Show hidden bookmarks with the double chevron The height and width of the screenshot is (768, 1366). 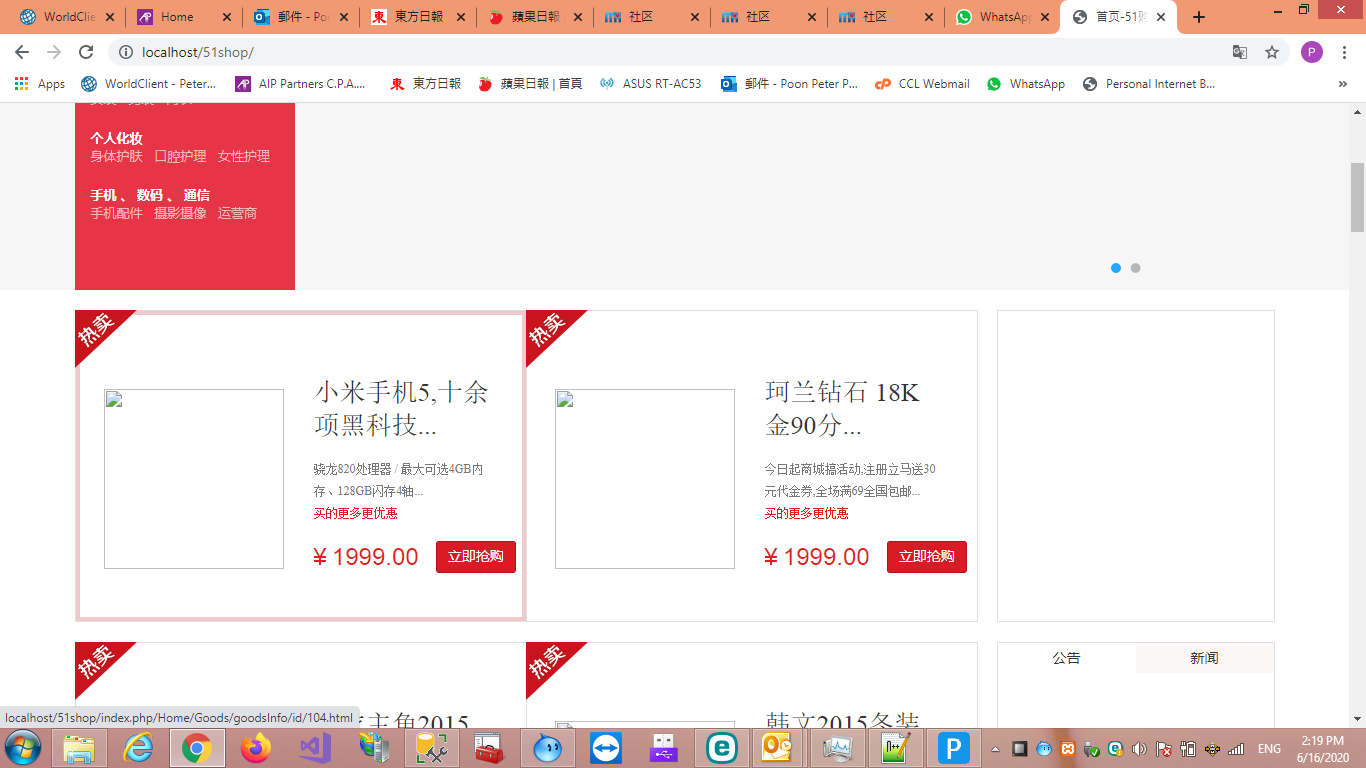click(x=1343, y=84)
